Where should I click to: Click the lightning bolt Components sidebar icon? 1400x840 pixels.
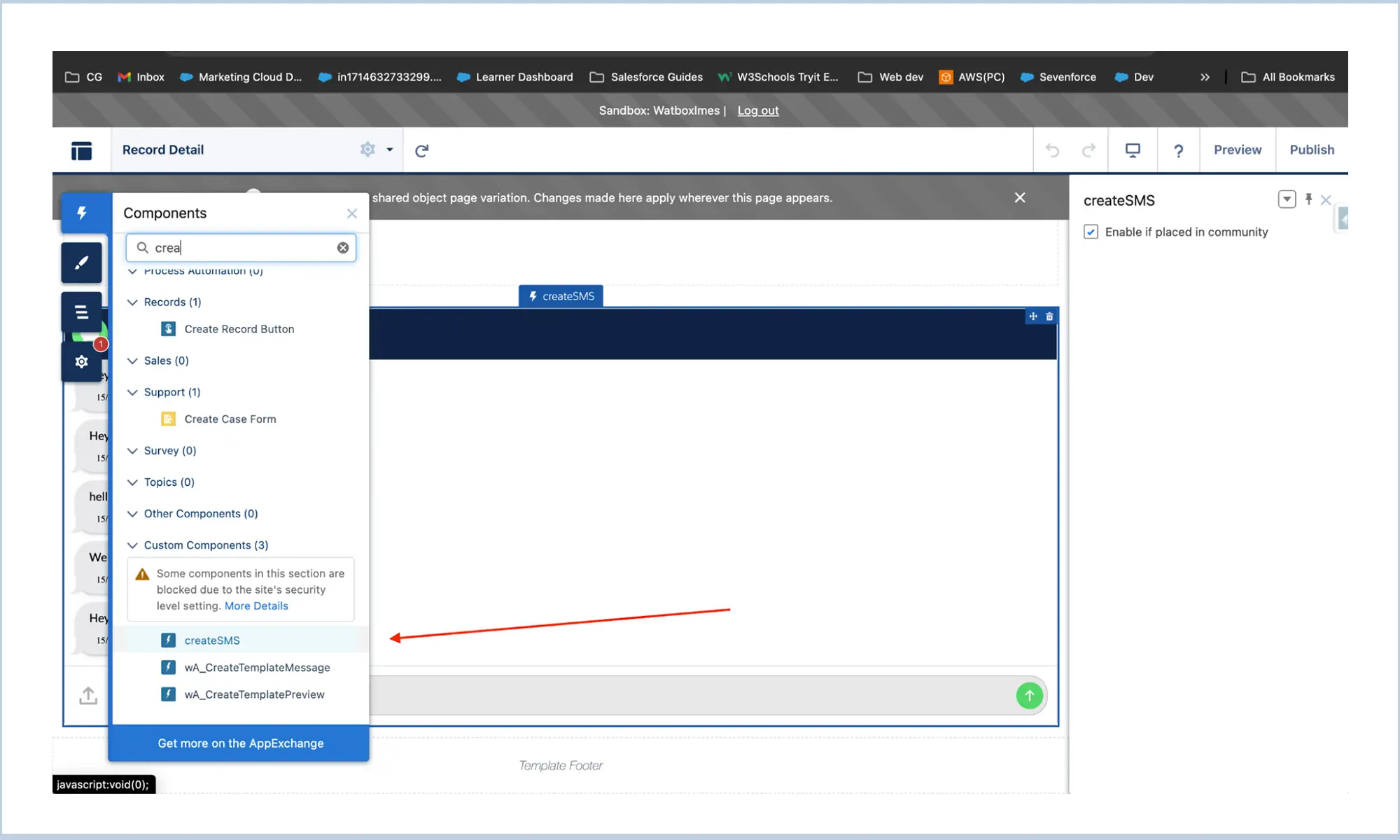pyautogui.click(x=82, y=213)
